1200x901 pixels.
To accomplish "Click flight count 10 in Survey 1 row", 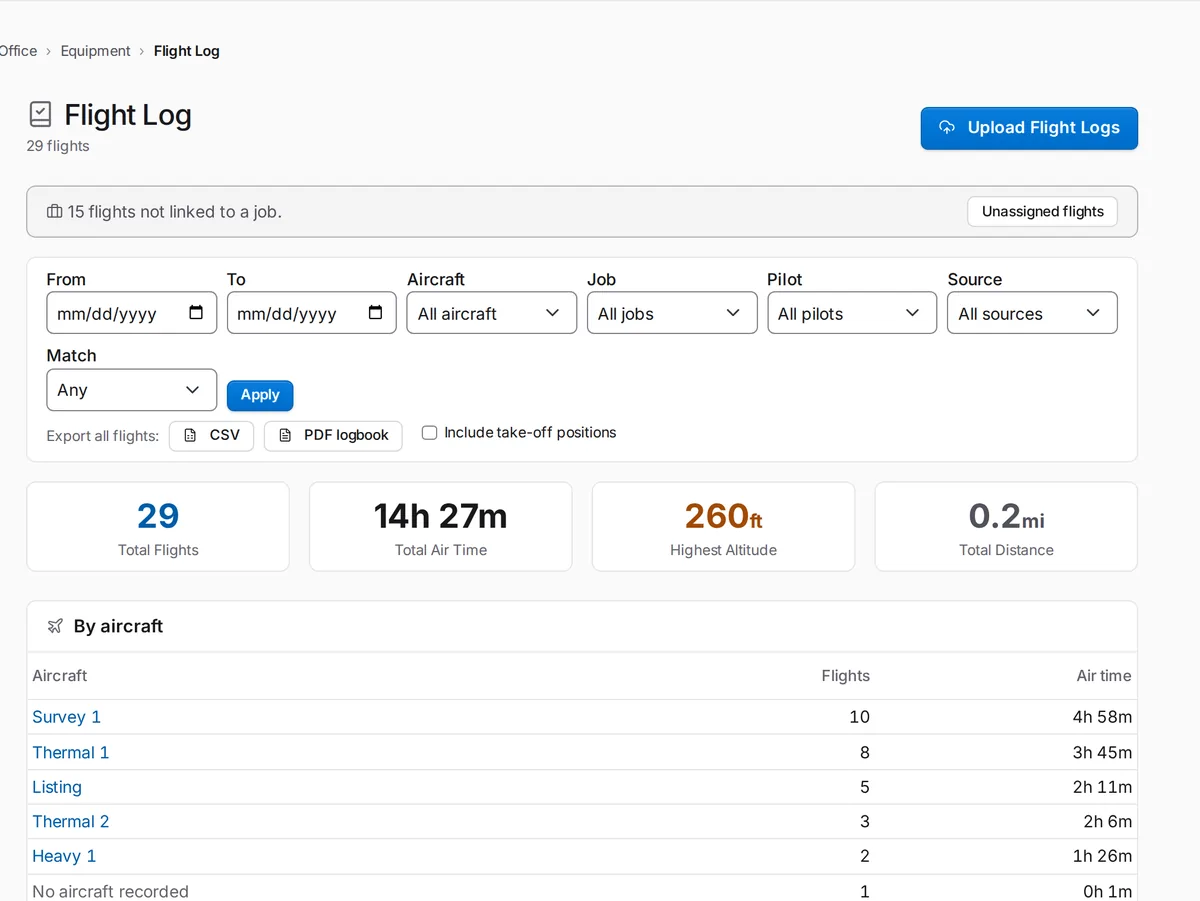I will (x=859, y=717).
